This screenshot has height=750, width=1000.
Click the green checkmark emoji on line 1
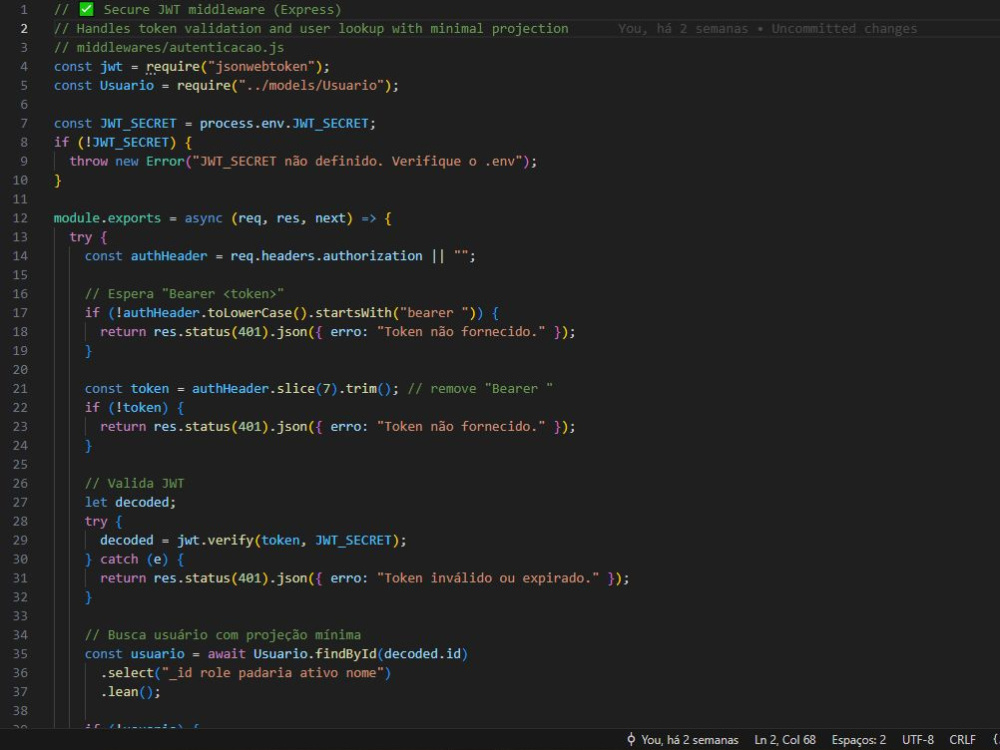coord(85,9)
